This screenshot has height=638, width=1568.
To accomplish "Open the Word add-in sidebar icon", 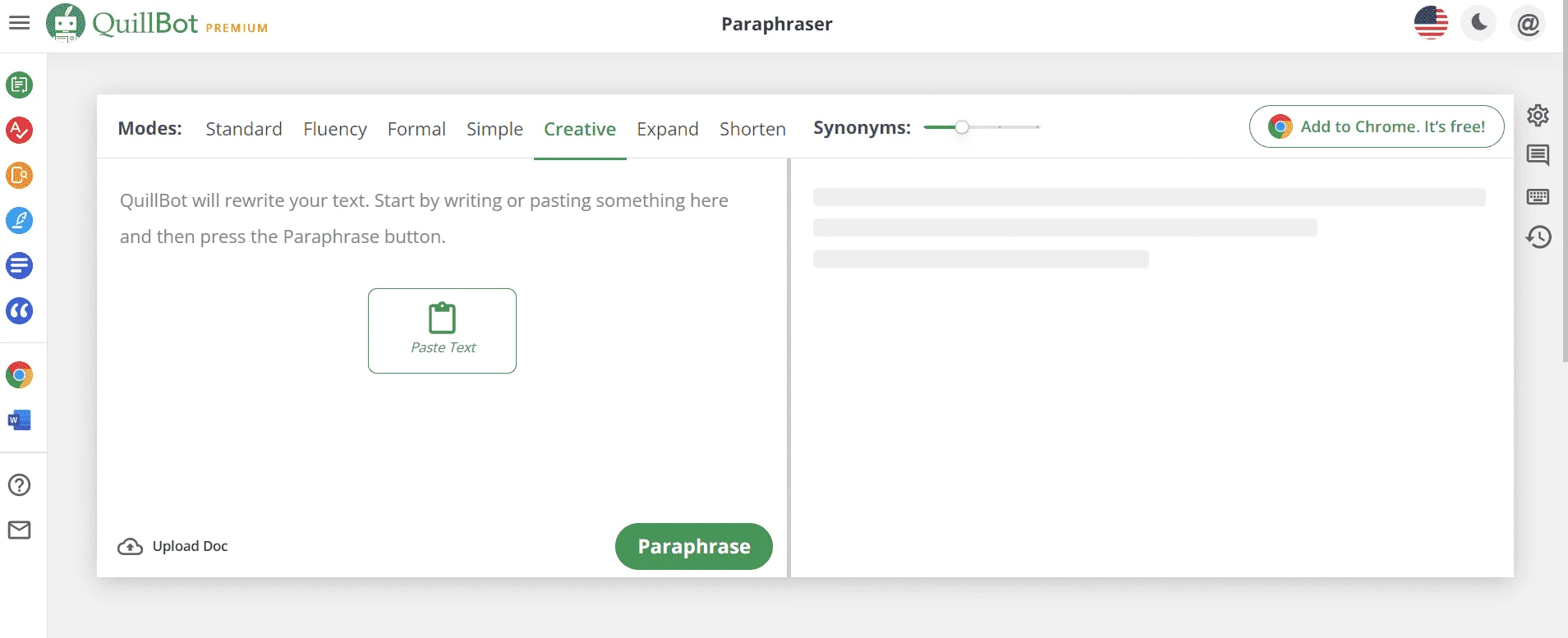I will pos(20,420).
